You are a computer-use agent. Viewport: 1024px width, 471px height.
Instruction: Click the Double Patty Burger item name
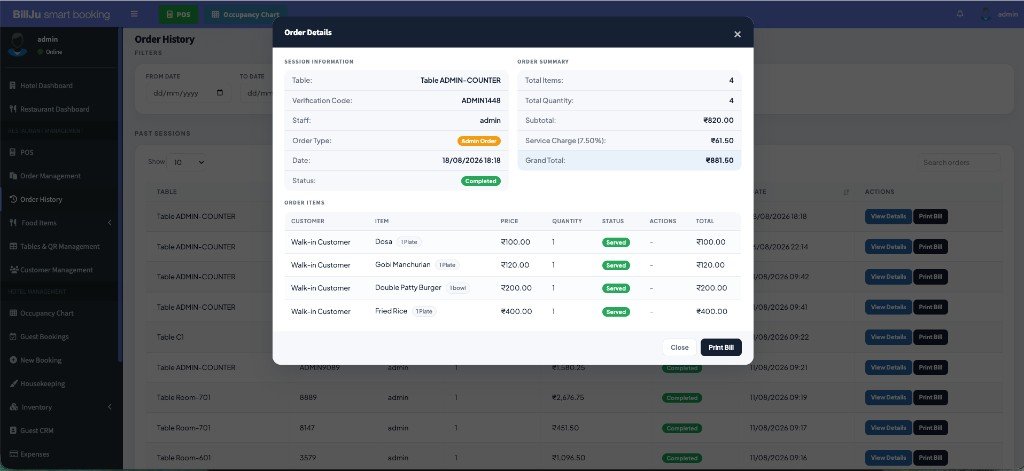408,287
